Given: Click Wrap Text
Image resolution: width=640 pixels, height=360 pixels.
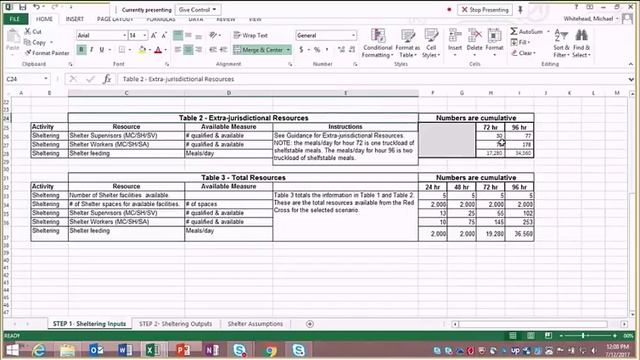Looking at the screenshot, I should (251, 36).
